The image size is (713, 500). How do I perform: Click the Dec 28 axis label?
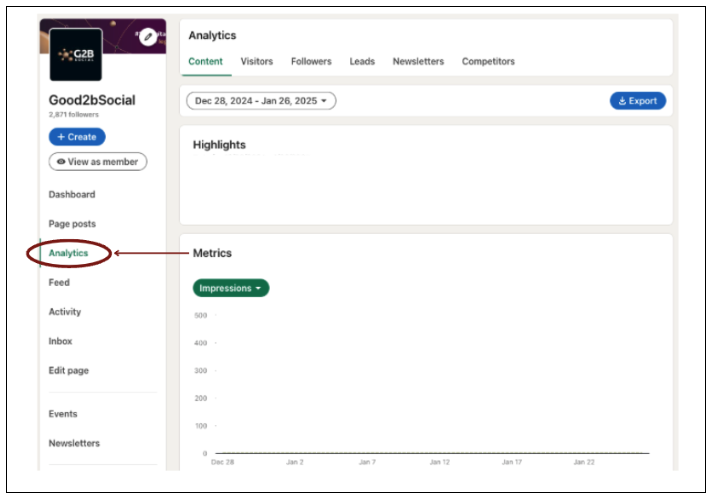[222, 462]
